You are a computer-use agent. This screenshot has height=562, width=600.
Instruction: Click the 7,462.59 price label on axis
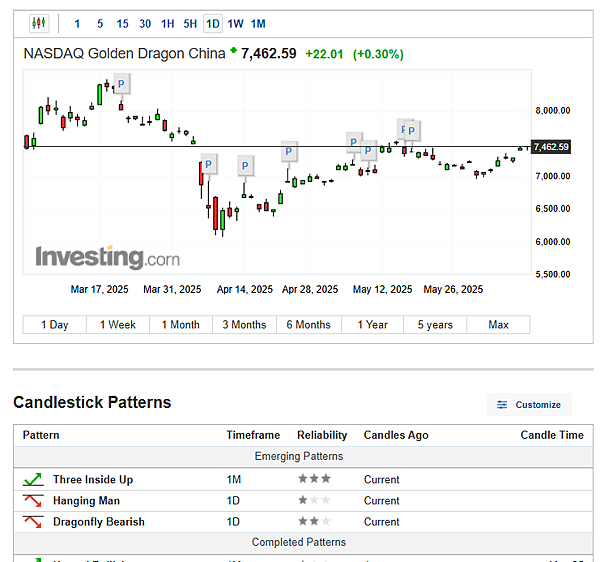[551, 148]
